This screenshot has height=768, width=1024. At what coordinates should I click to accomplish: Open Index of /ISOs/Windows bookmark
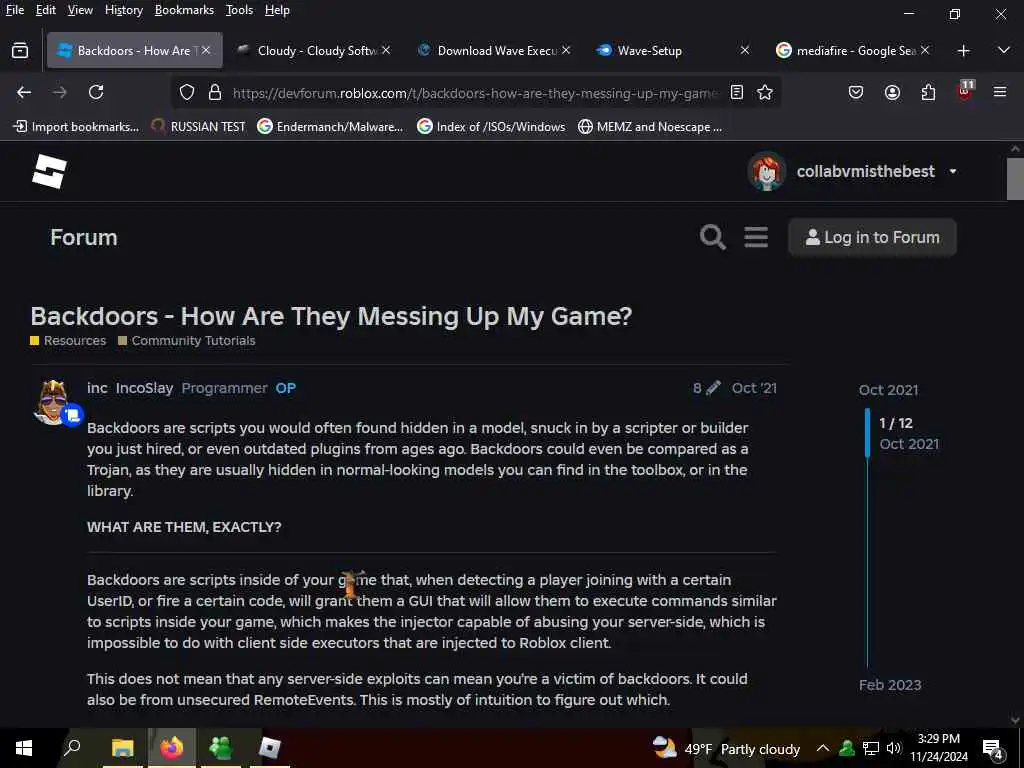point(492,127)
